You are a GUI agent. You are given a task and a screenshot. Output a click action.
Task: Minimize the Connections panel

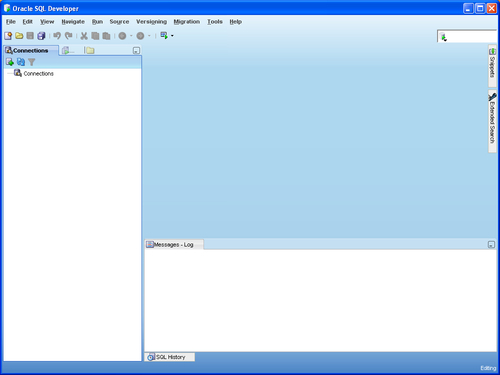click(136, 50)
